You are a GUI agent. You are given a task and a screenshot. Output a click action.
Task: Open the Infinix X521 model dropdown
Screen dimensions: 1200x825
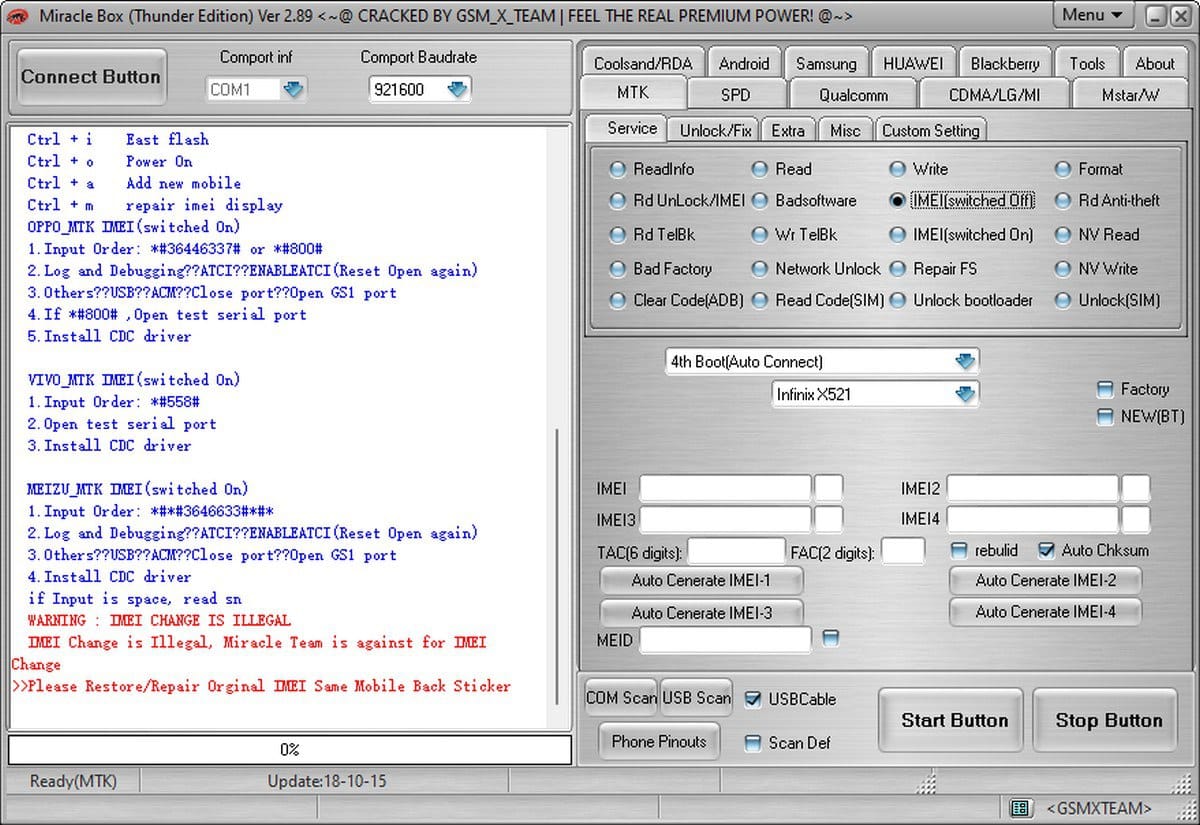coord(964,394)
